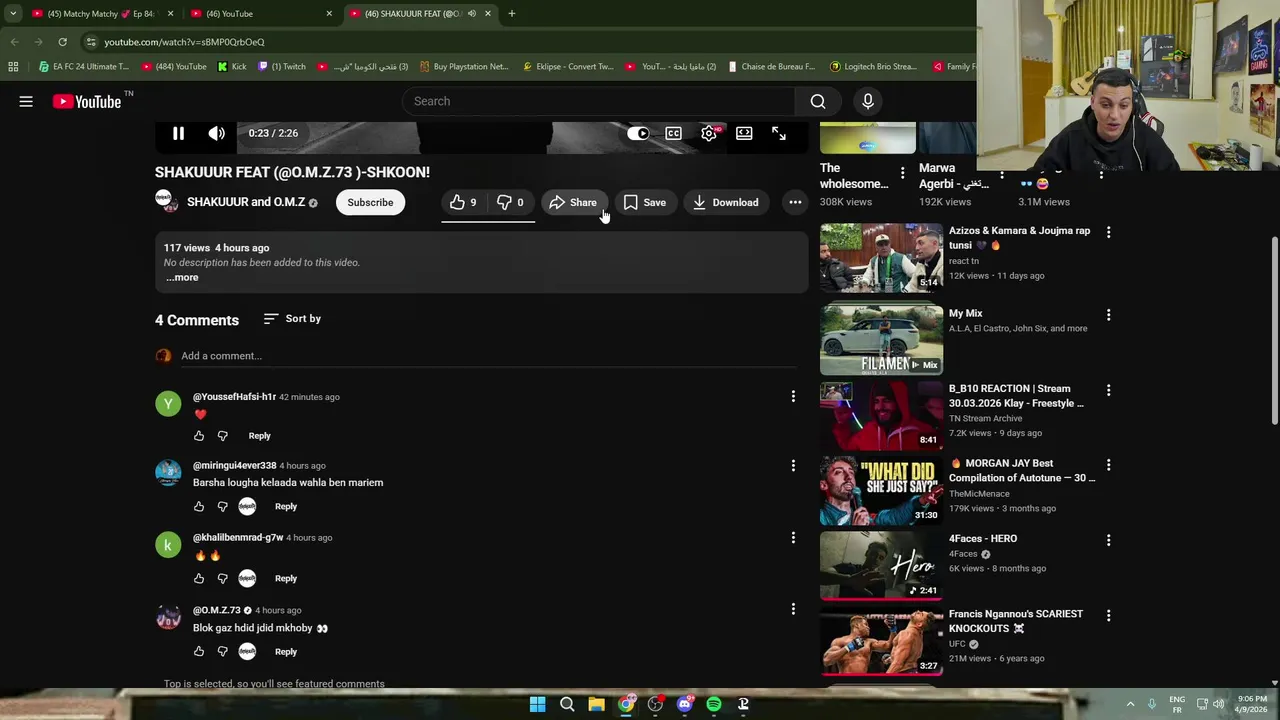Open B_B10 REACTION video title

click(x=1016, y=396)
